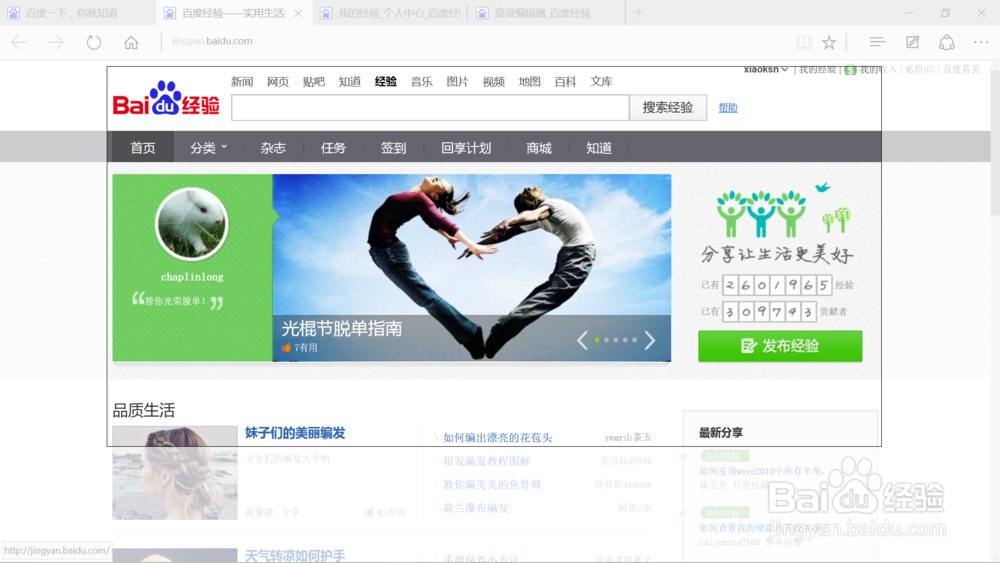
Task: Open 如何编出漂亮的花苞头 article link
Action: click(x=497, y=437)
